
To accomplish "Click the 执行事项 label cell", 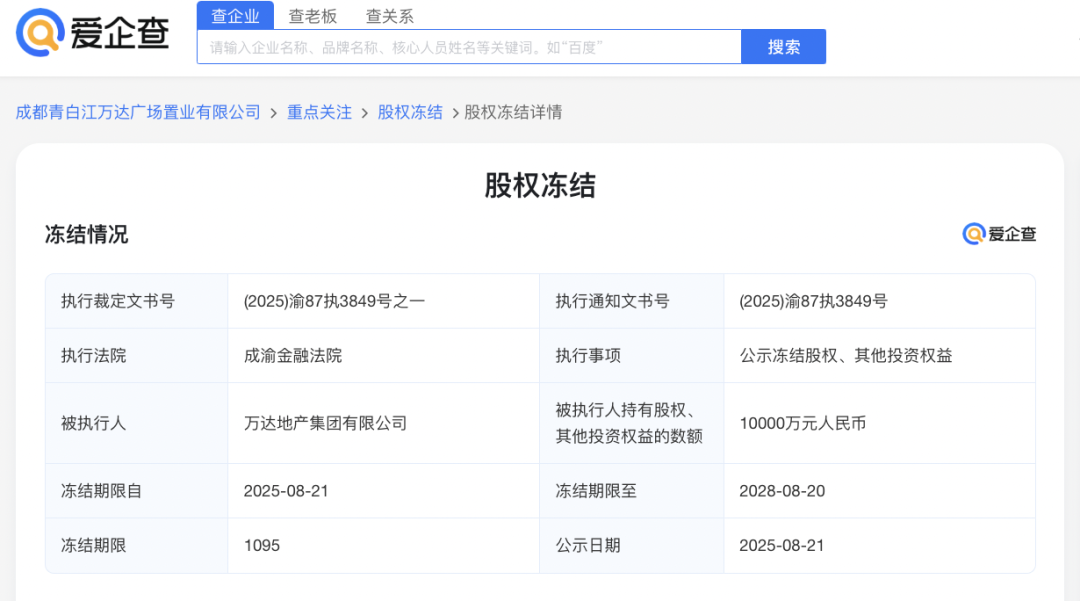I will pyautogui.click(x=632, y=355).
